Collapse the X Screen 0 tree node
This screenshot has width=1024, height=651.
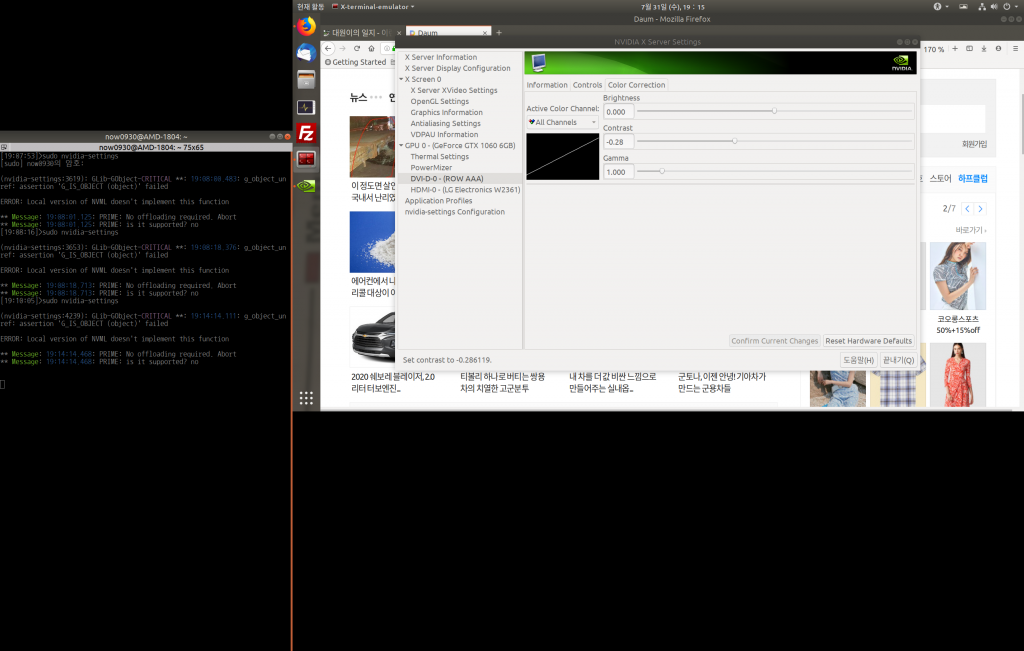401,79
